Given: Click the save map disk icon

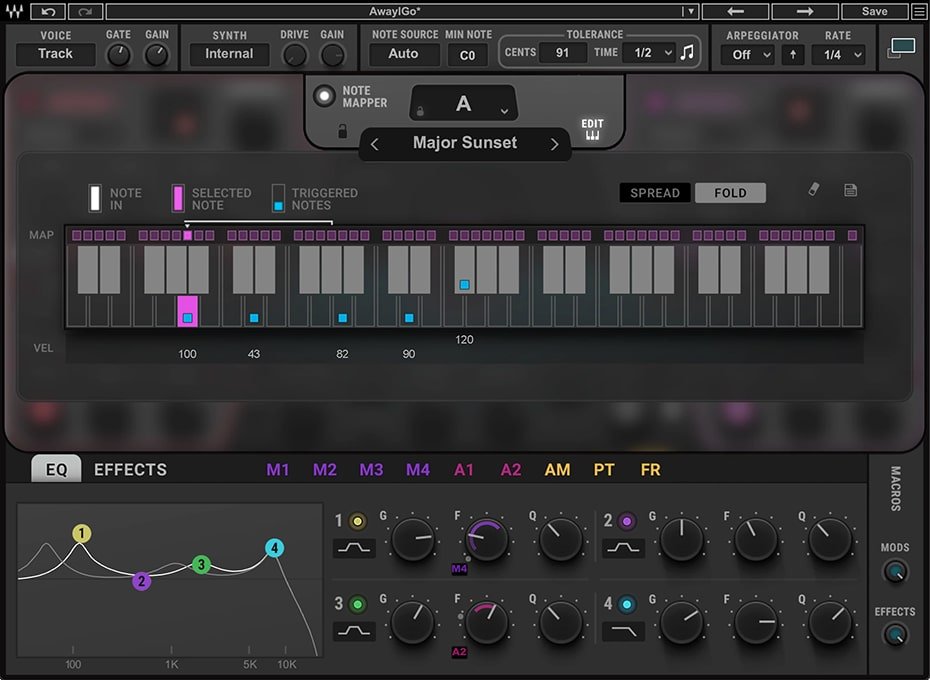Looking at the screenshot, I should pyautogui.click(x=850, y=190).
